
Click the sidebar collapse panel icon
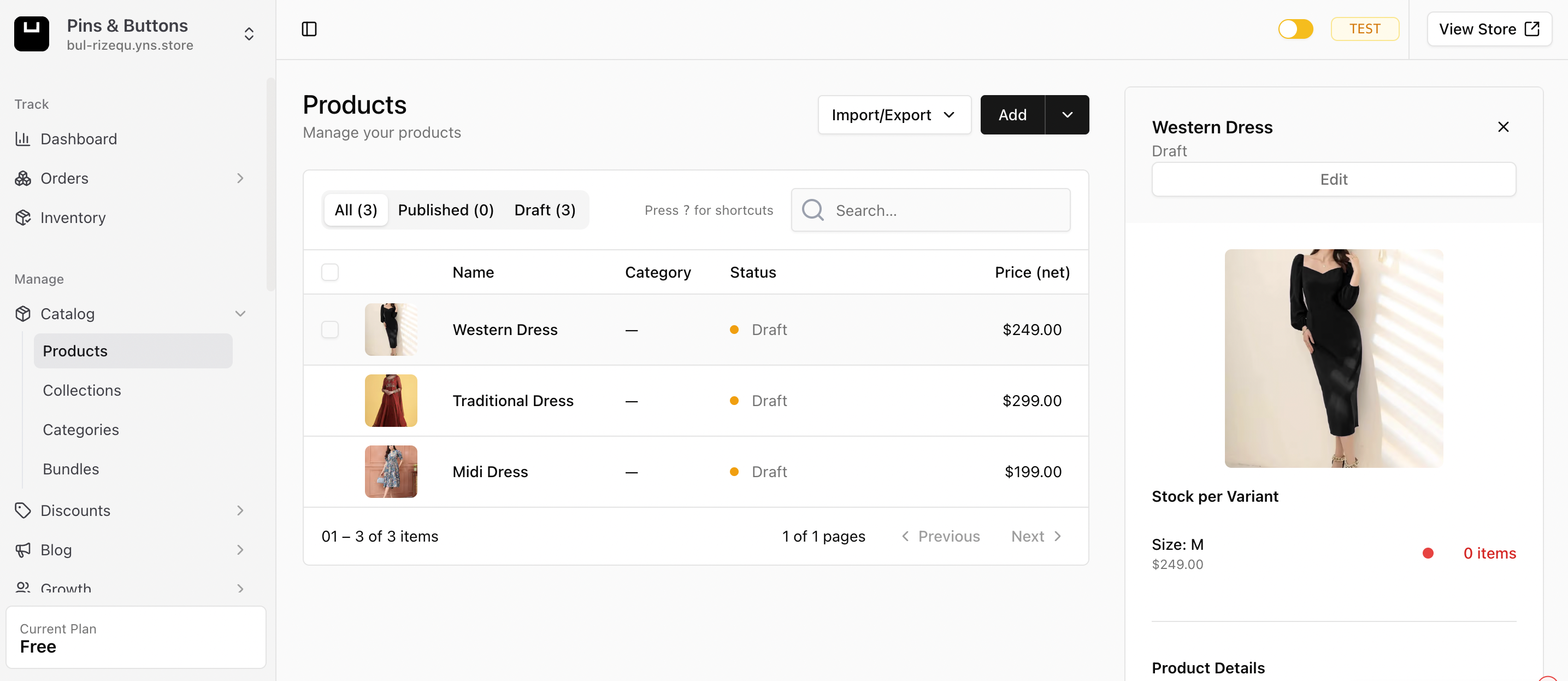point(309,28)
